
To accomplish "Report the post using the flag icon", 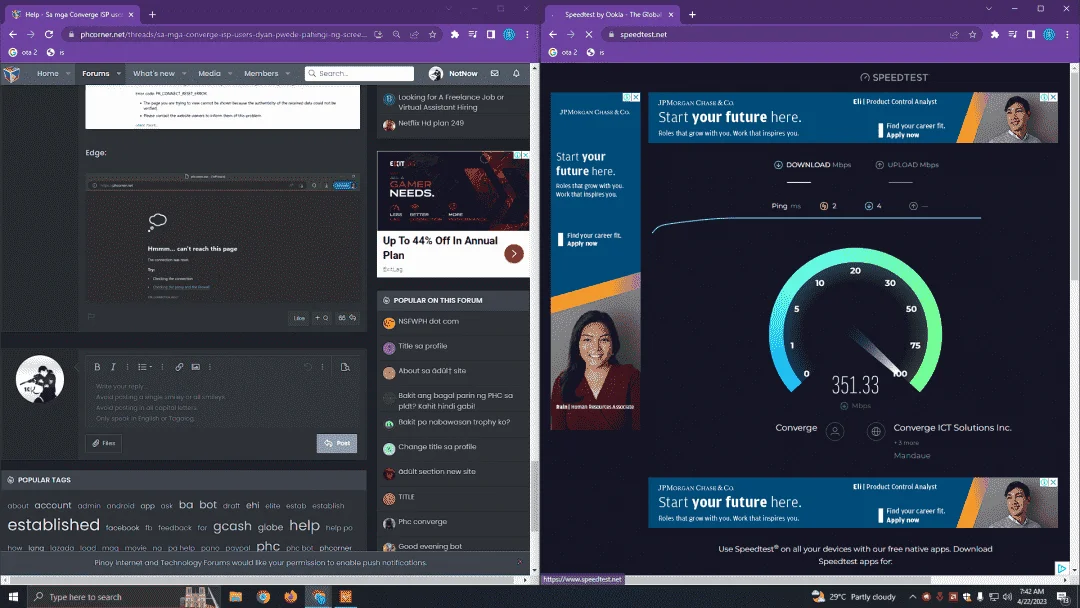I will 91,317.
